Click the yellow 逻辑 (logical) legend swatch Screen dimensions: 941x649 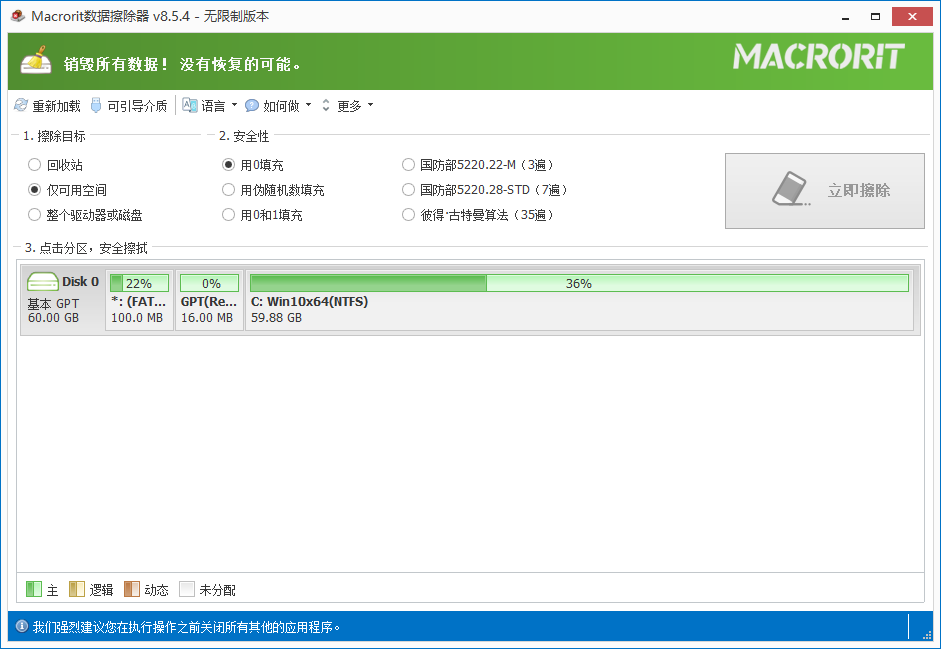pos(77,589)
